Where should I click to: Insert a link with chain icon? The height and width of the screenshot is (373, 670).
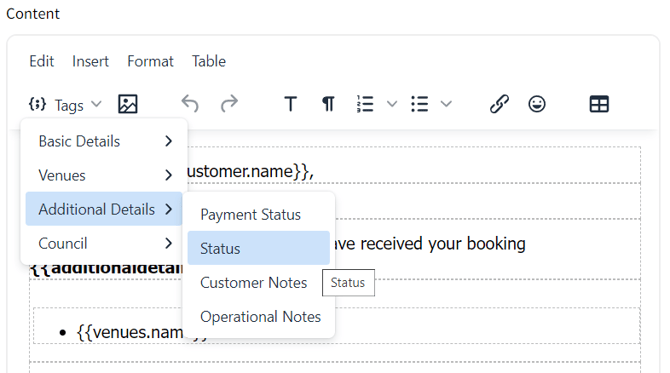pyautogui.click(x=499, y=104)
